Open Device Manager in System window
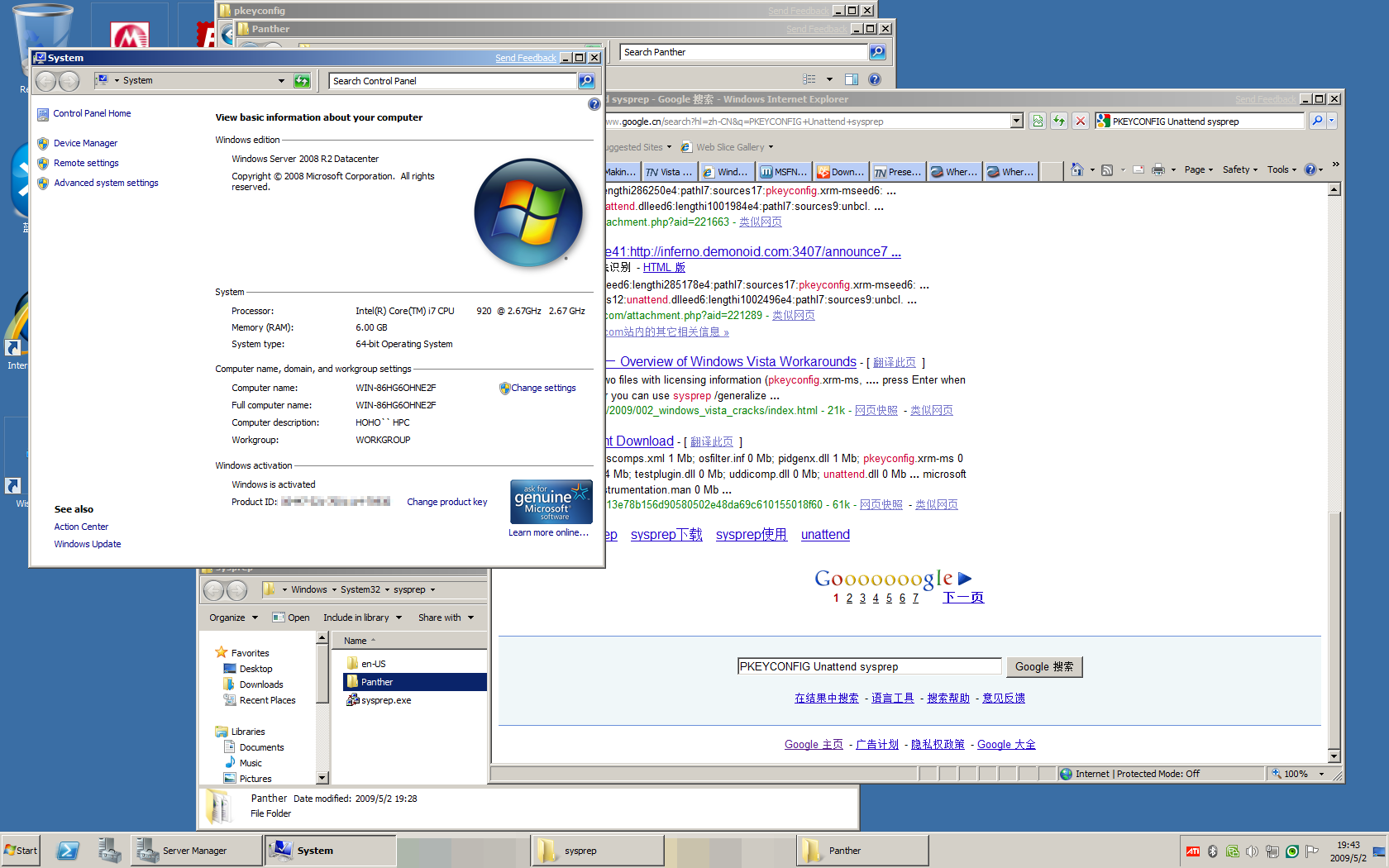The width and height of the screenshot is (1389, 868). coord(85,143)
